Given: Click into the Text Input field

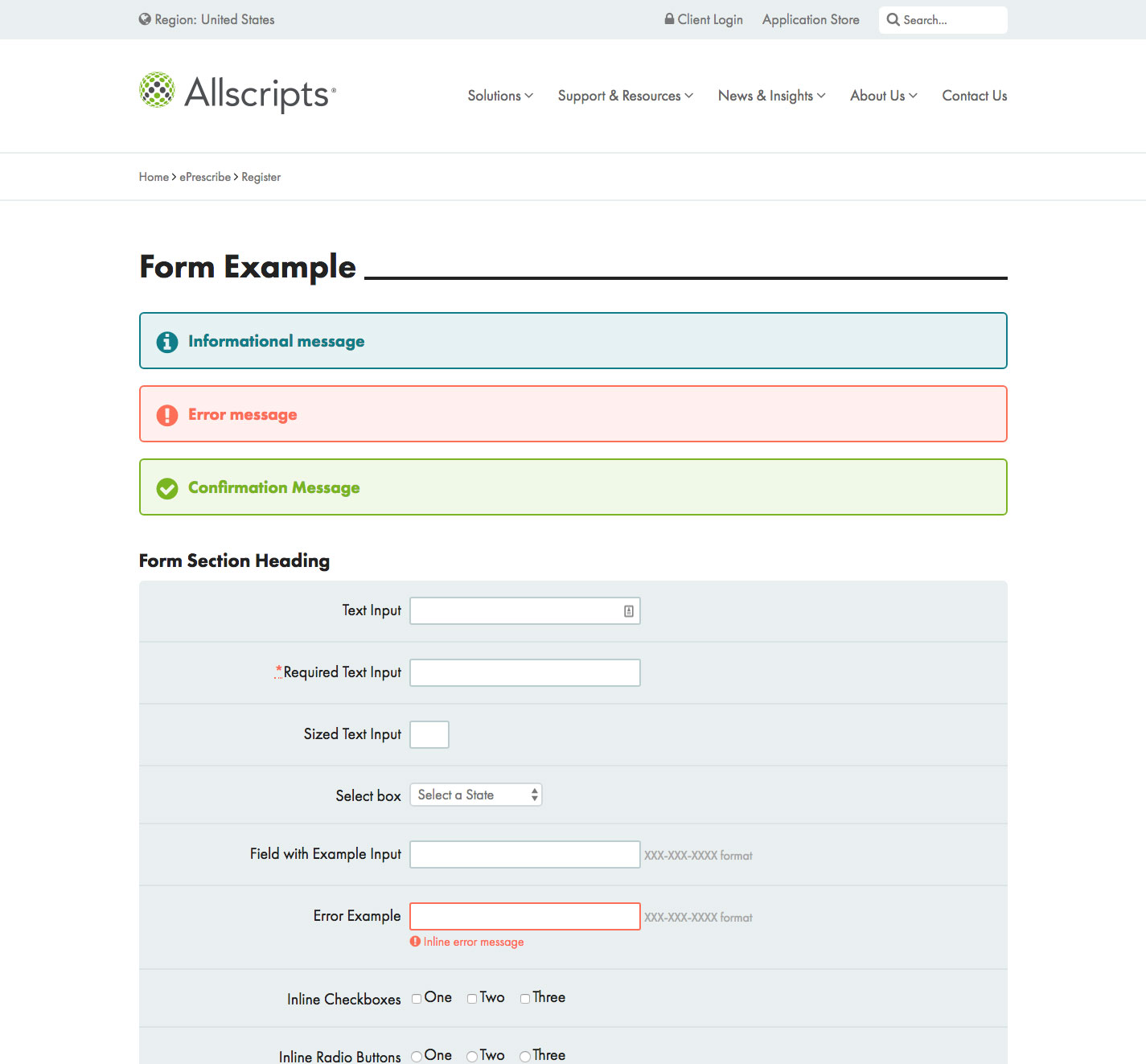Looking at the screenshot, I should coord(525,611).
